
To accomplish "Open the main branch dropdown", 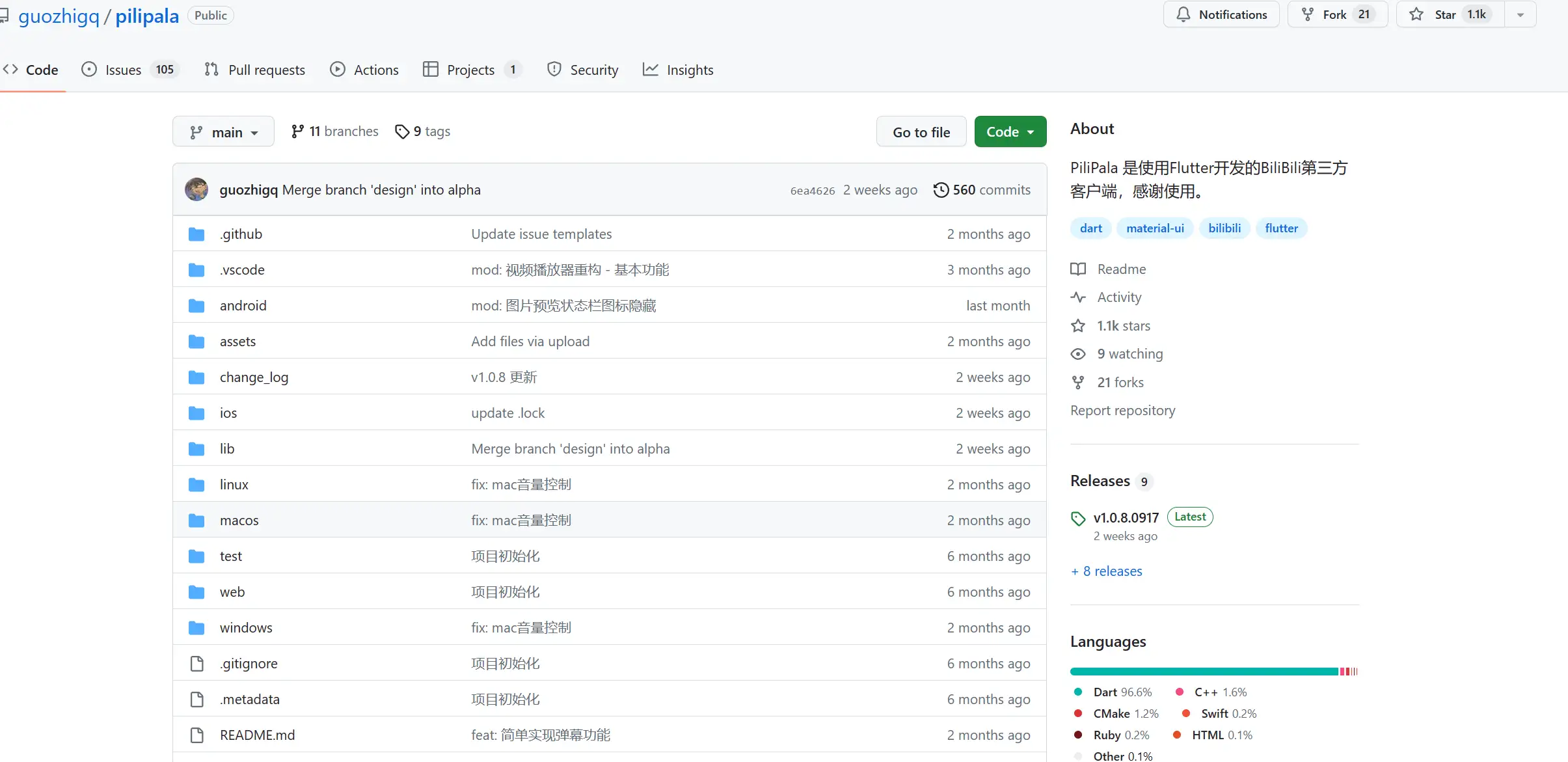I will (x=223, y=132).
